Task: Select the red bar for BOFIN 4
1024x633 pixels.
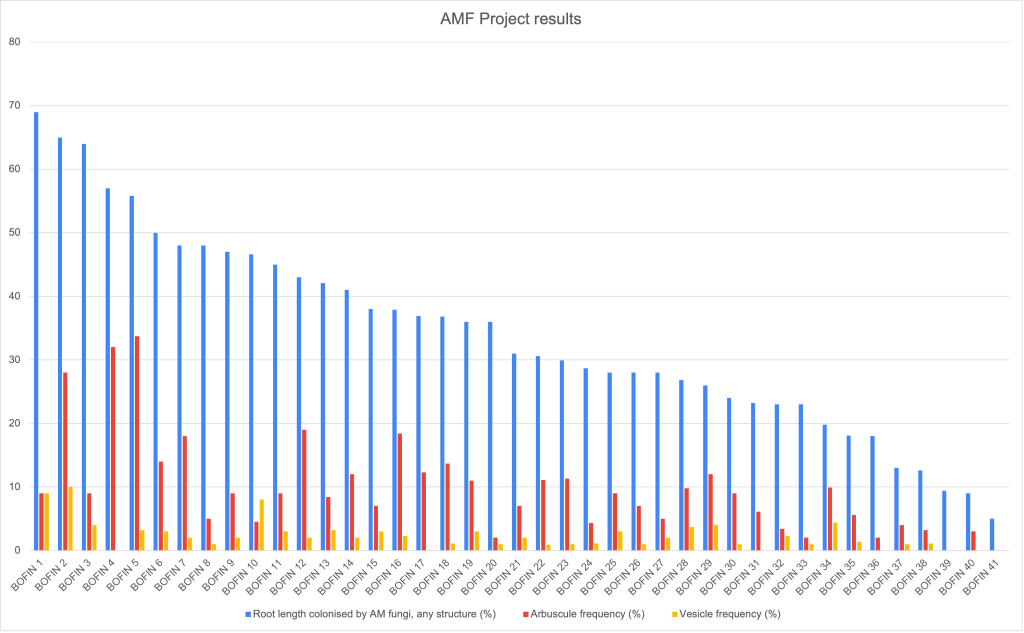Action: pos(113,448)
